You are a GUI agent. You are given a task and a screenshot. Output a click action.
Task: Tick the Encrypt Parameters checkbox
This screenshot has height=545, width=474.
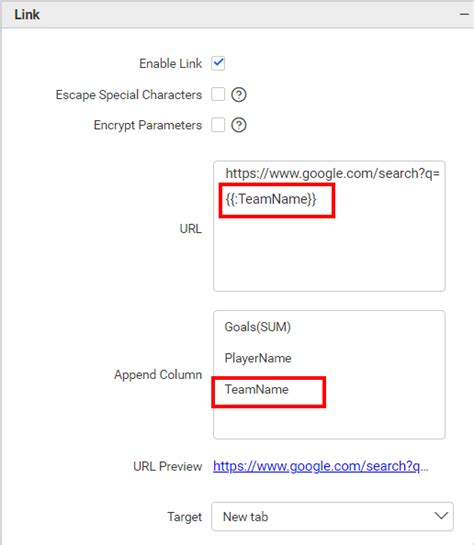click(x=218, y=125)
